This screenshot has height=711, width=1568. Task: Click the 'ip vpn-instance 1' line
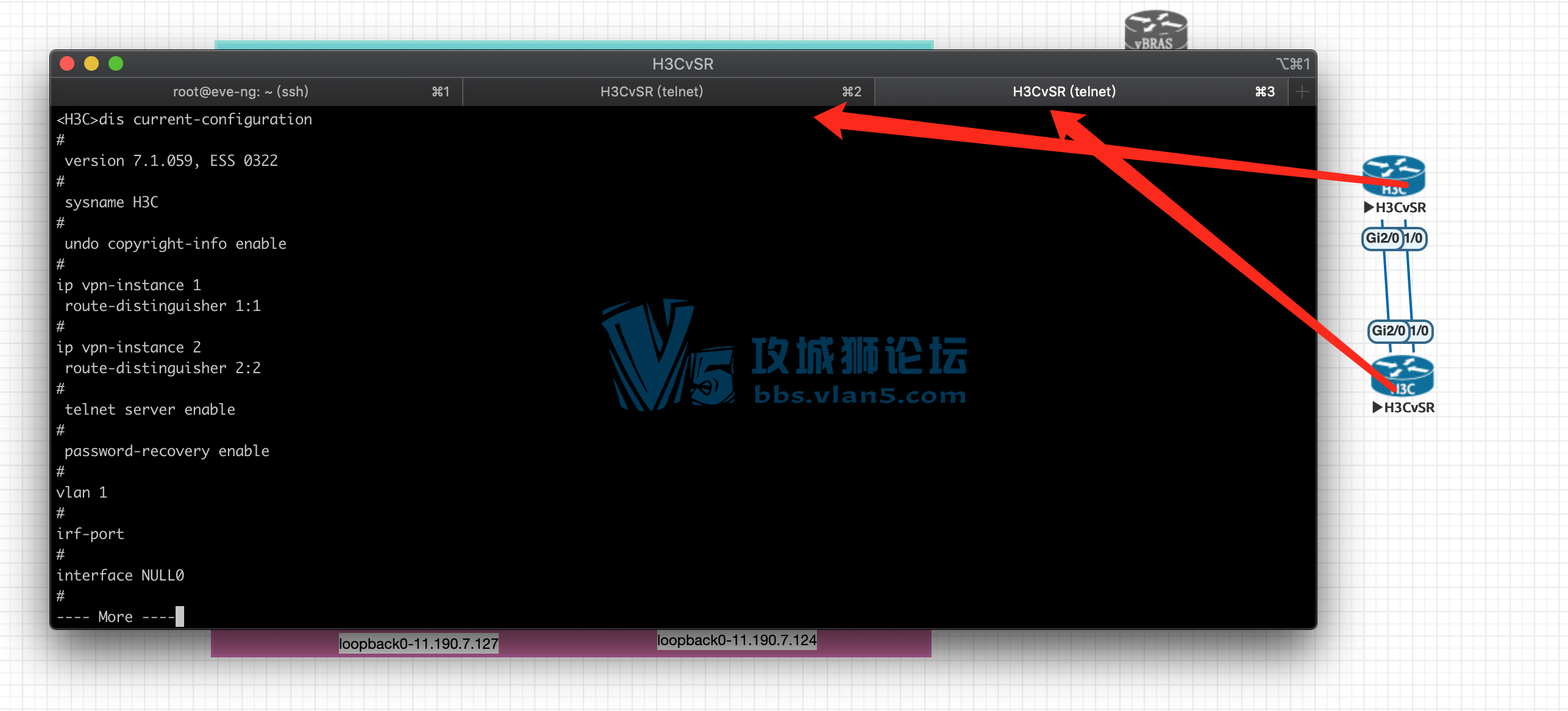pyautogui.click(x=129, y=285)
